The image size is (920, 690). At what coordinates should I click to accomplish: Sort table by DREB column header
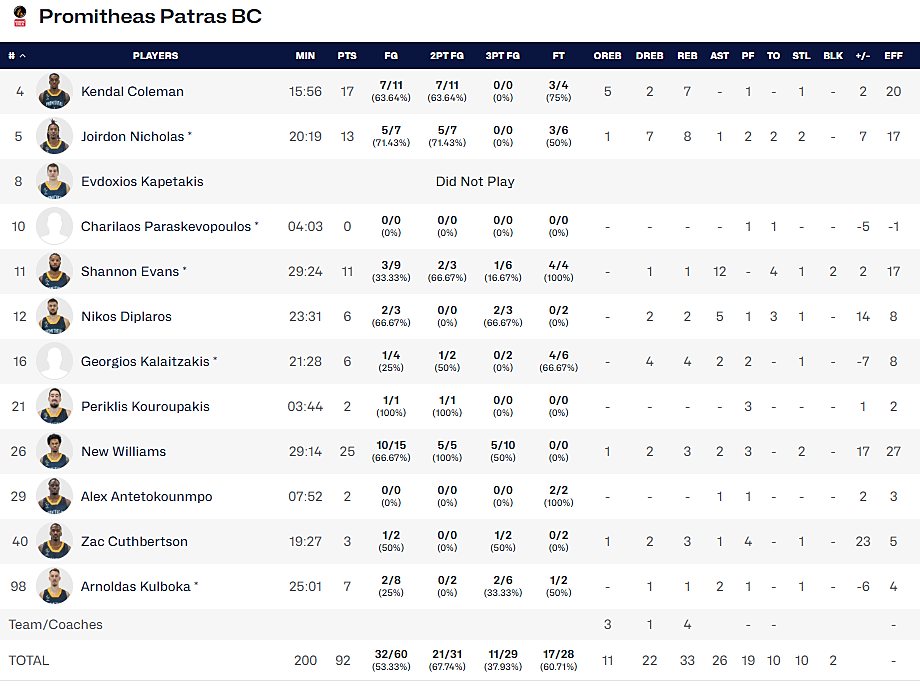coord(650,56)
